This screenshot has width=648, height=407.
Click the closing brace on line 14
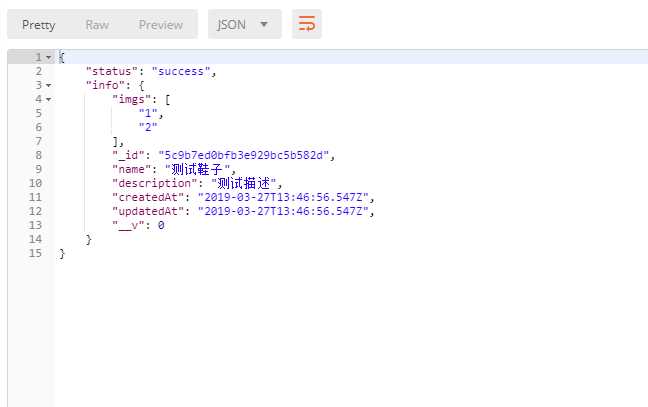[88, 240]
